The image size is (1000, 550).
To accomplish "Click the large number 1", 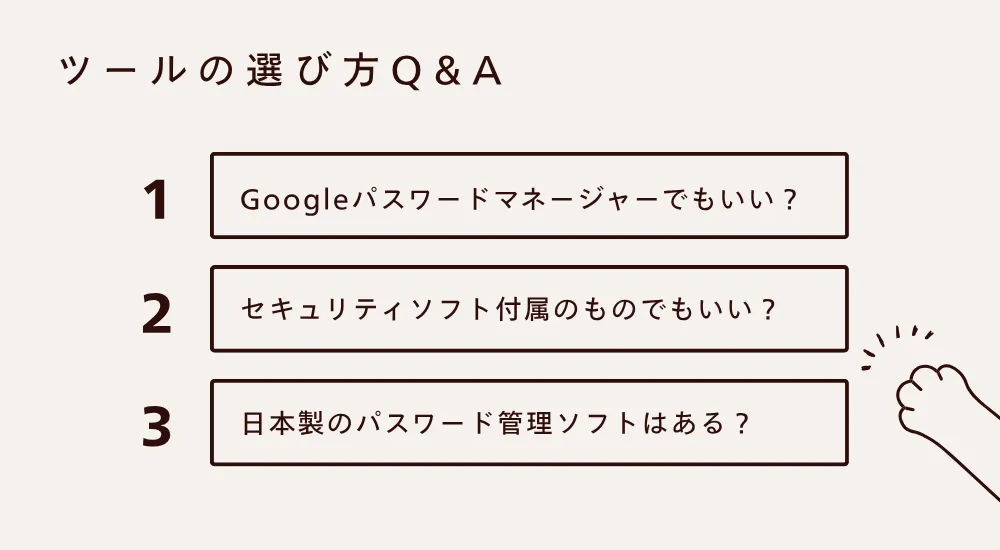I will click(156, 200).
